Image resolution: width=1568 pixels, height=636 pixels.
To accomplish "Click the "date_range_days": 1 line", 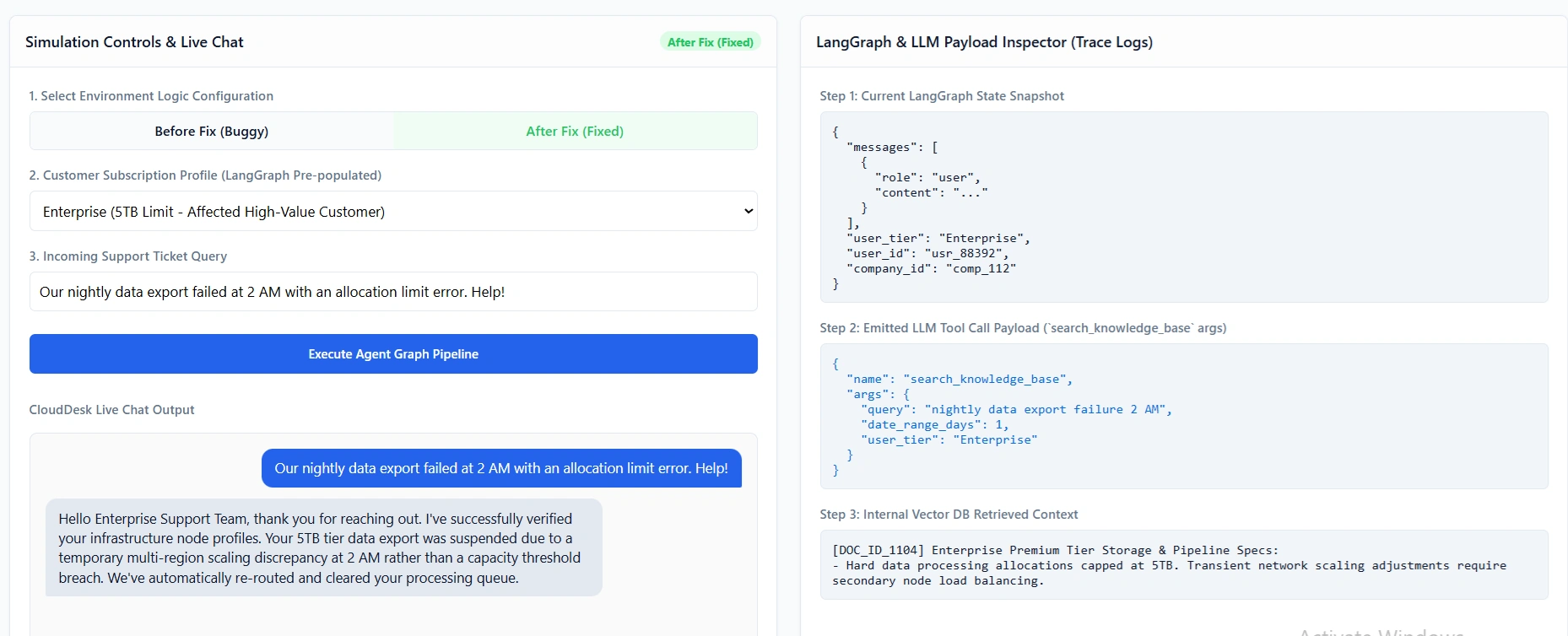I will pos(934,424).
